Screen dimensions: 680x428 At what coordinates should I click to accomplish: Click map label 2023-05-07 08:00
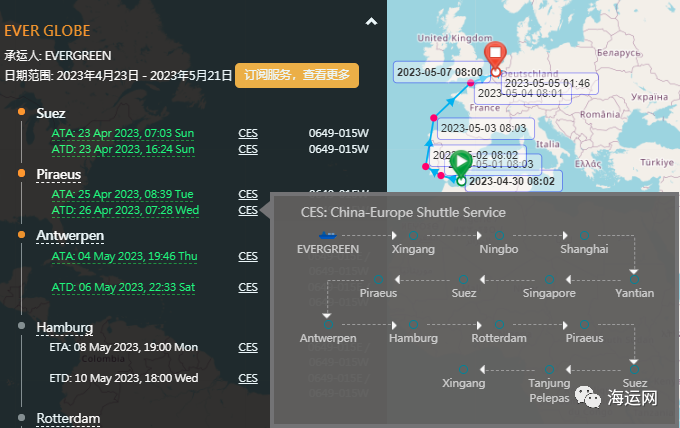click(x=440, y=72)
